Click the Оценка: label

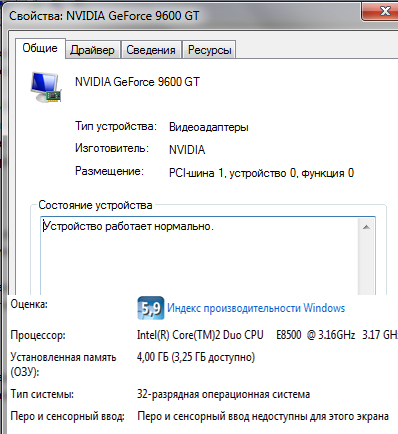29,304
